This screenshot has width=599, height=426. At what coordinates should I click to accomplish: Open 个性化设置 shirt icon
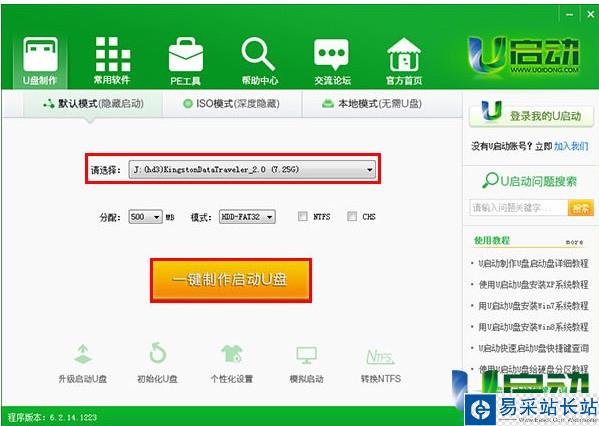click(232, 354)
